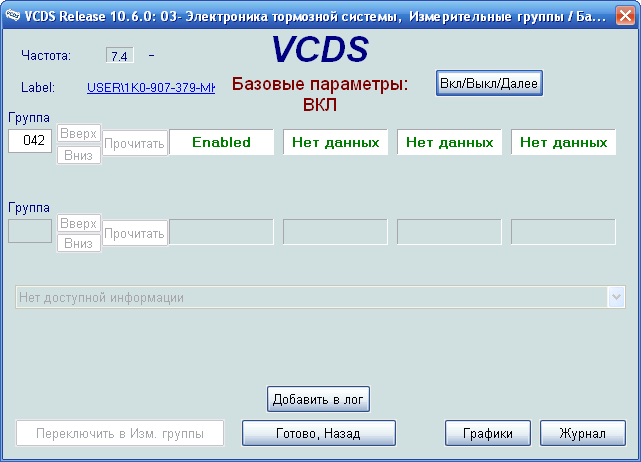Viewport: 641px width, 462px height.
Task: Click the Готово, Назад button
Action: (x=318, y=433)
